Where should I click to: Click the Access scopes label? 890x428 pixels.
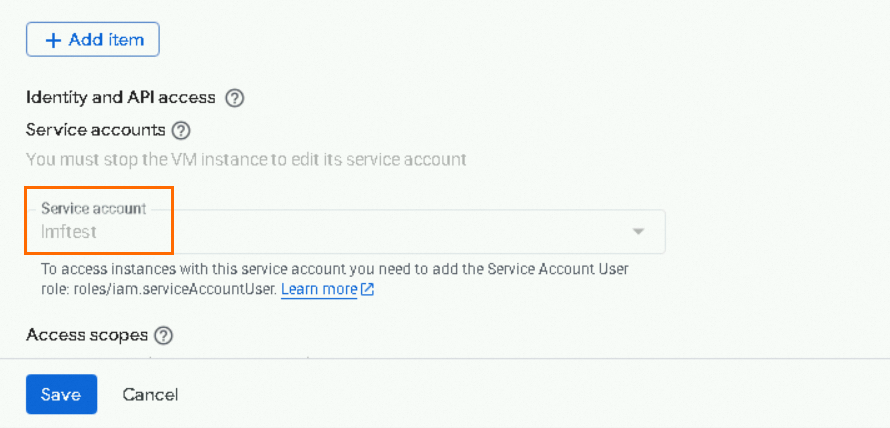click(x=87, y=335)
